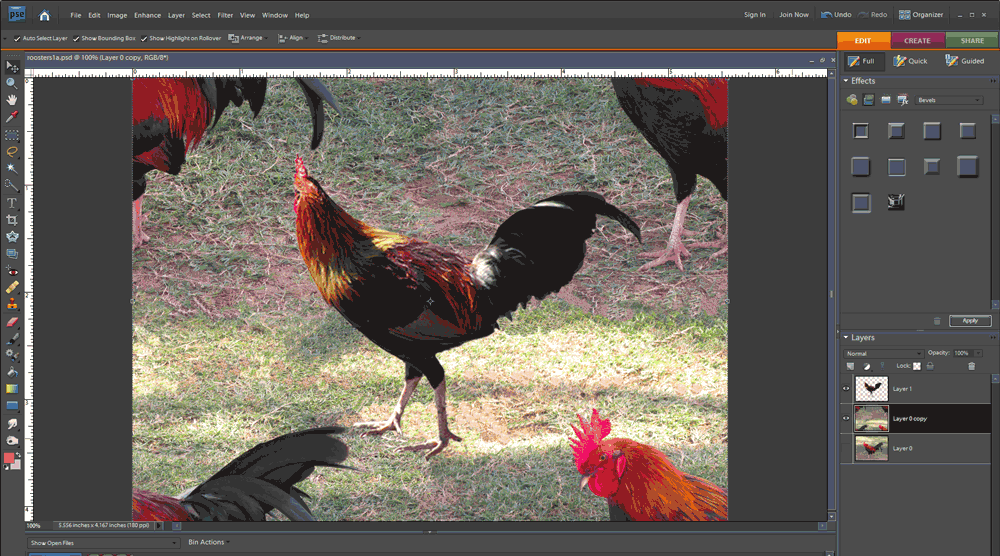
Task: Uncheck Auto Select Layer option
Action: [x=17, y=38]
